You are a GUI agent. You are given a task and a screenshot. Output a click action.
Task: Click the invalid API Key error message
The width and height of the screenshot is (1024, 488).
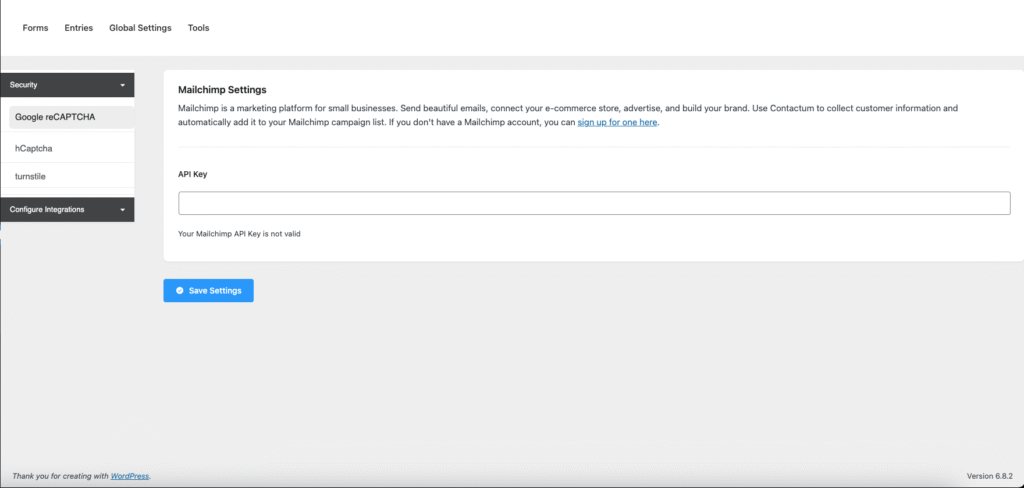pyautogui.click(x=239, y=234)
